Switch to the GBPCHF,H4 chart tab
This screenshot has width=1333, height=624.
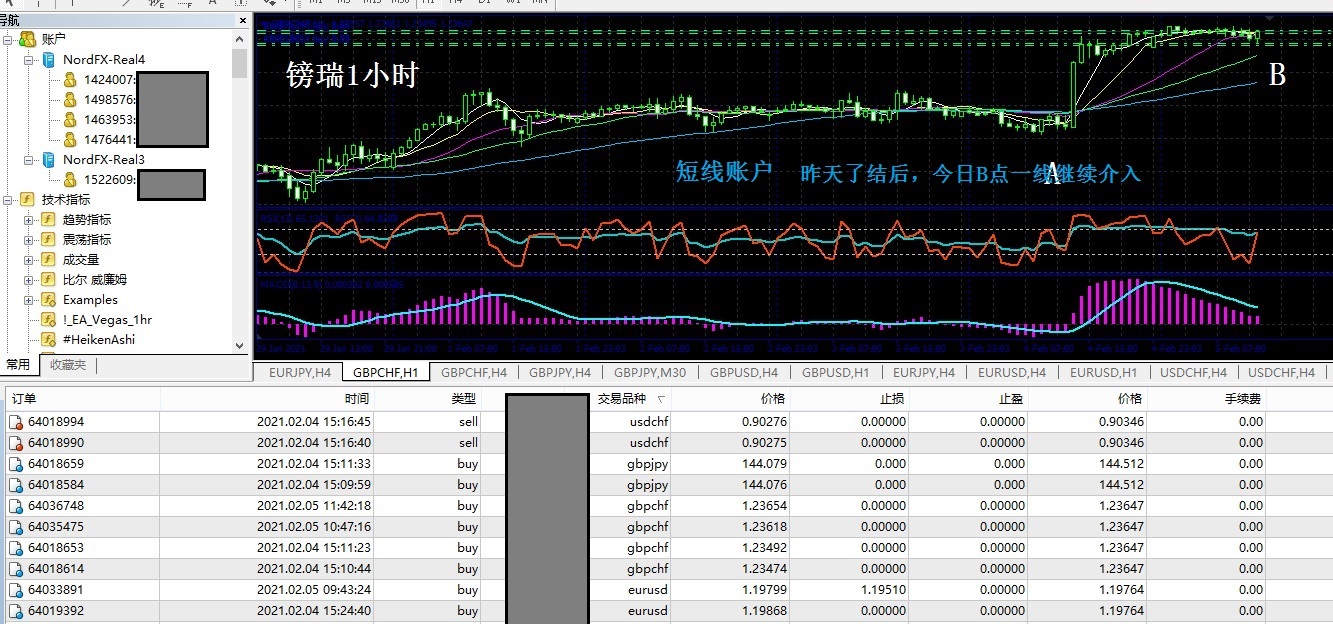[474, 372]
